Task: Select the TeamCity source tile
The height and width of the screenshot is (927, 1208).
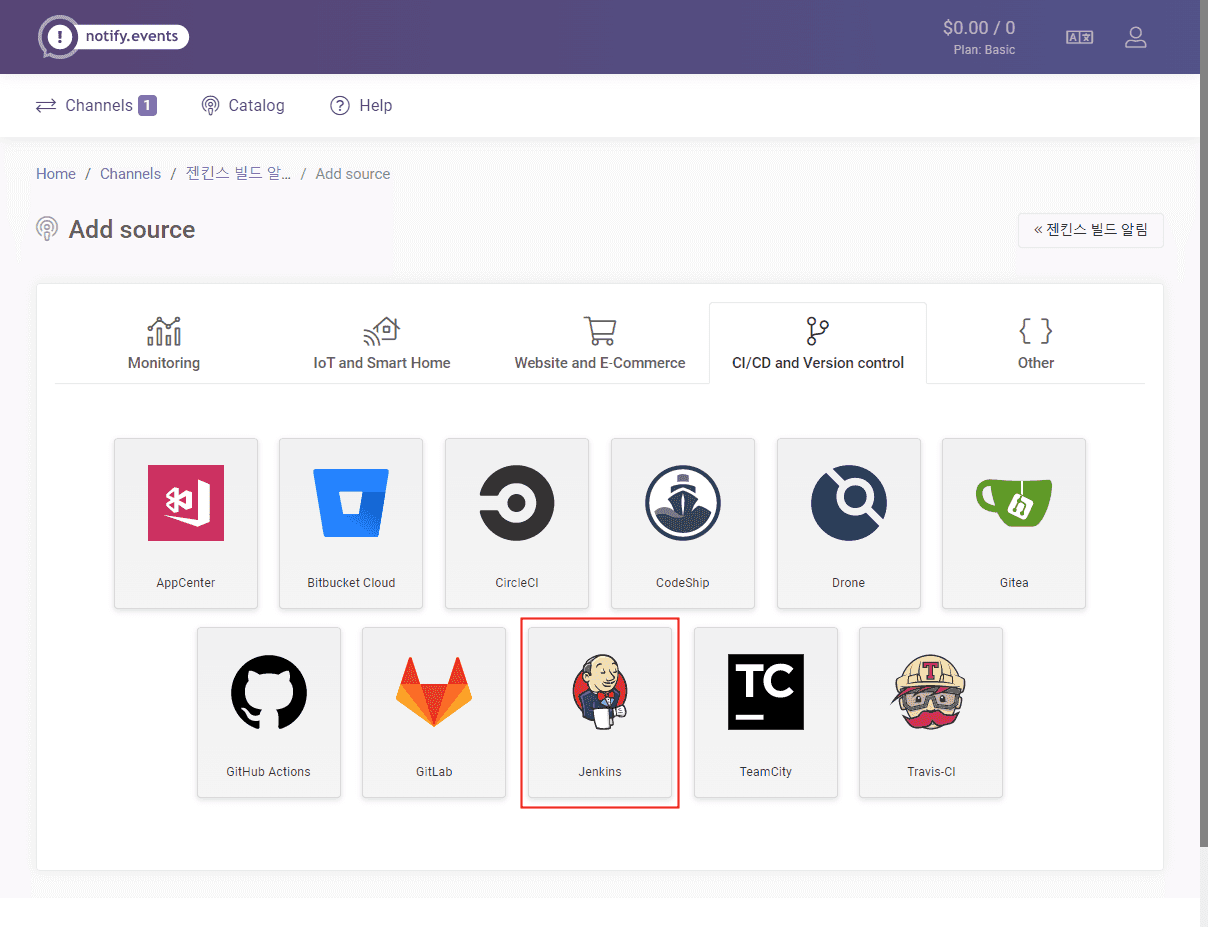Action: (766, 712)
